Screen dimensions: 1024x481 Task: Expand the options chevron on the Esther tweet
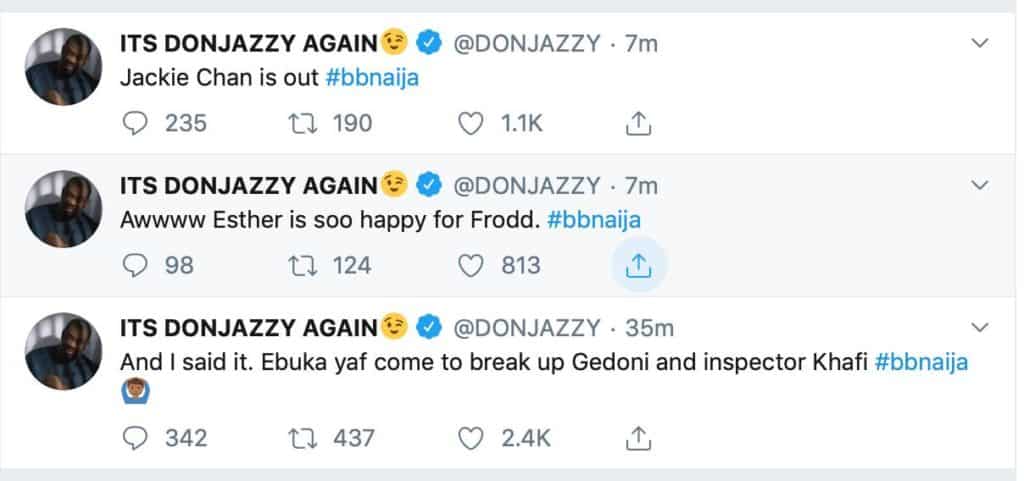980,185
